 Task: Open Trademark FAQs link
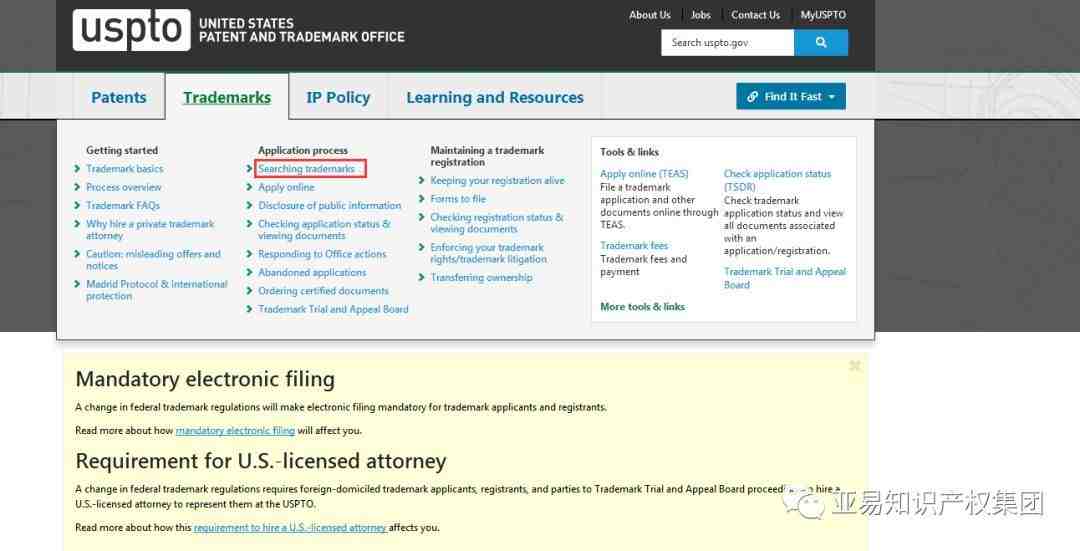click(123, 205)
